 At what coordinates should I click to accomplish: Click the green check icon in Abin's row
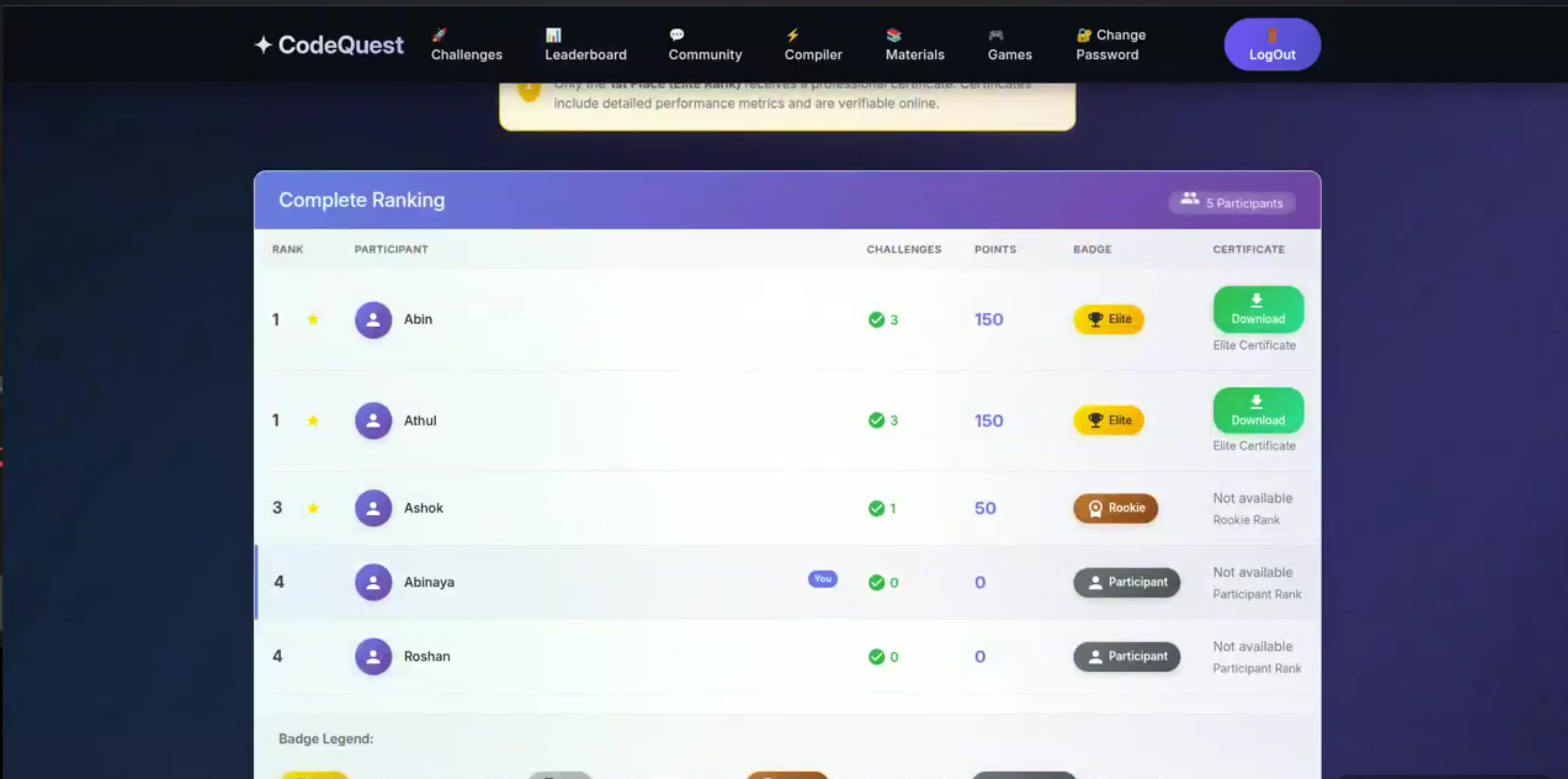tap(876, 320)
